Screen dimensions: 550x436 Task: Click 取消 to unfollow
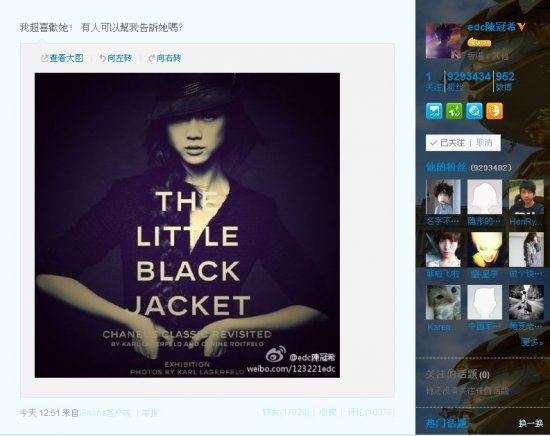tap(484, 143)
